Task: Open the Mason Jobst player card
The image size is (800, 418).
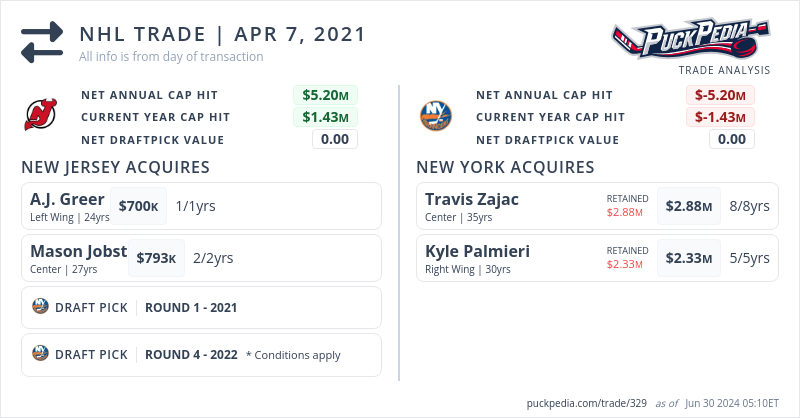Action: 78,251
